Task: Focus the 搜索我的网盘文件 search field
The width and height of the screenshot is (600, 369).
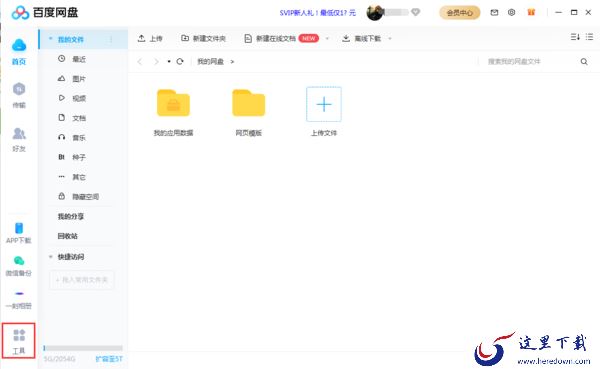Action: (530, 62)
